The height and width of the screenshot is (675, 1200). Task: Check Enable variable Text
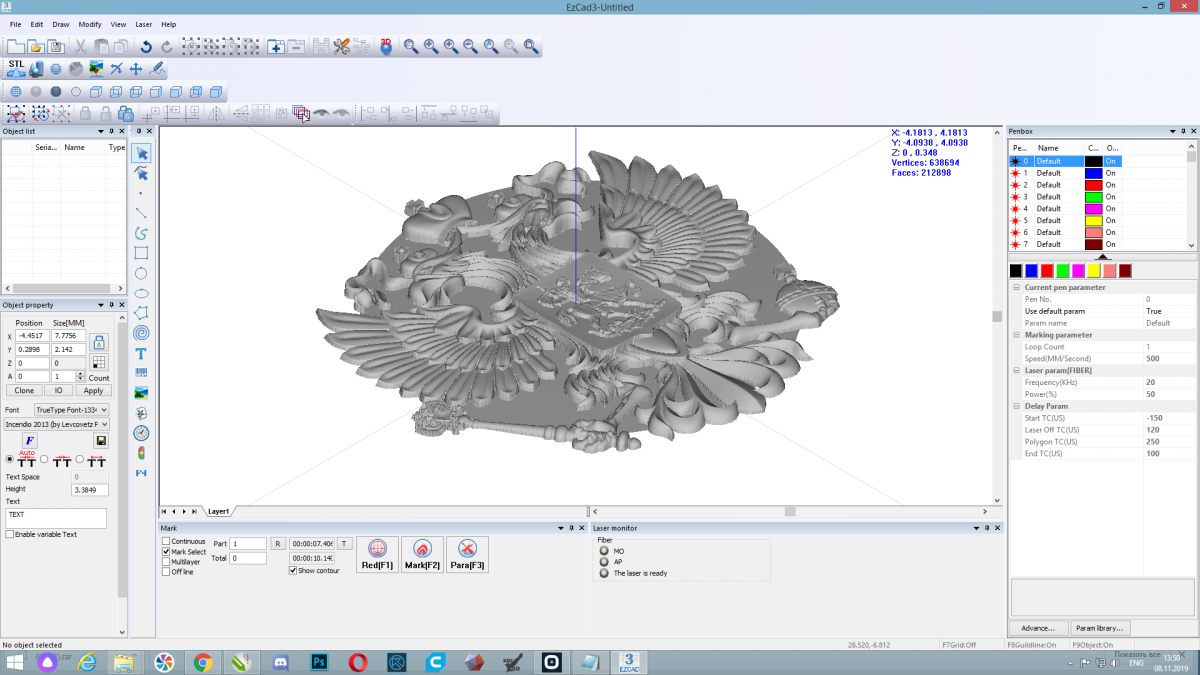10,534
